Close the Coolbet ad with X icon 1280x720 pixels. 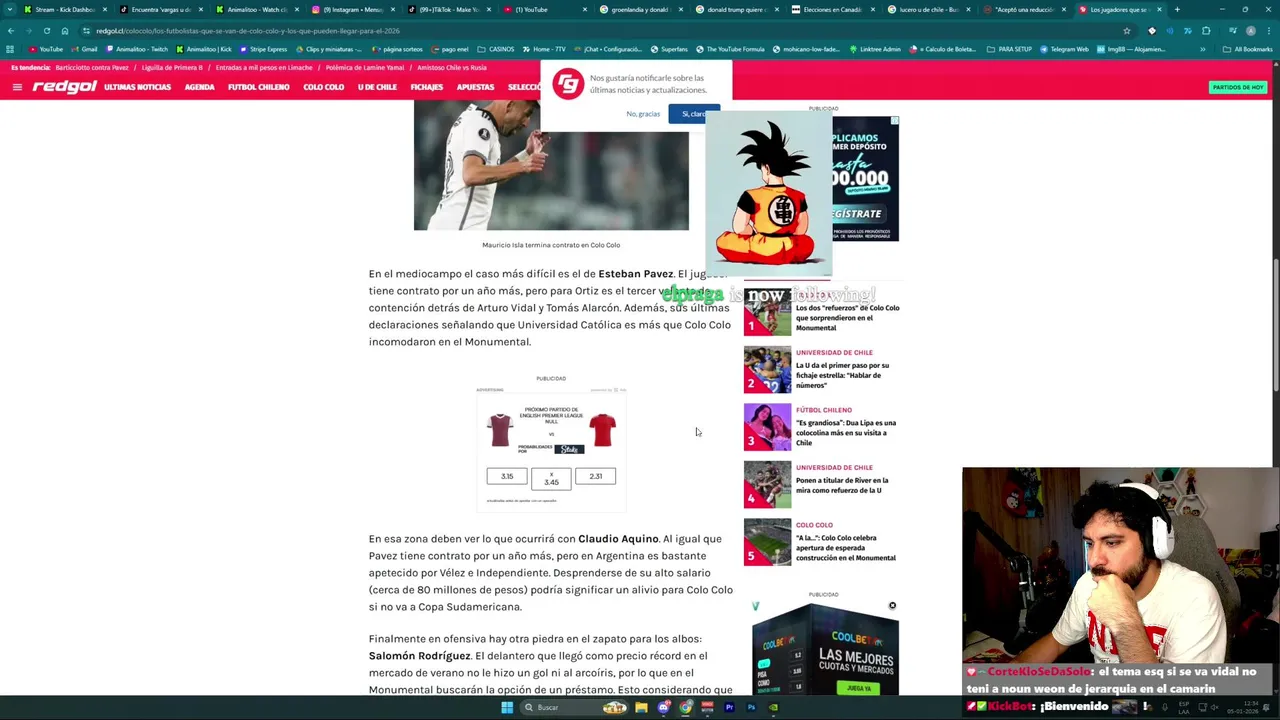click(892, 606)
